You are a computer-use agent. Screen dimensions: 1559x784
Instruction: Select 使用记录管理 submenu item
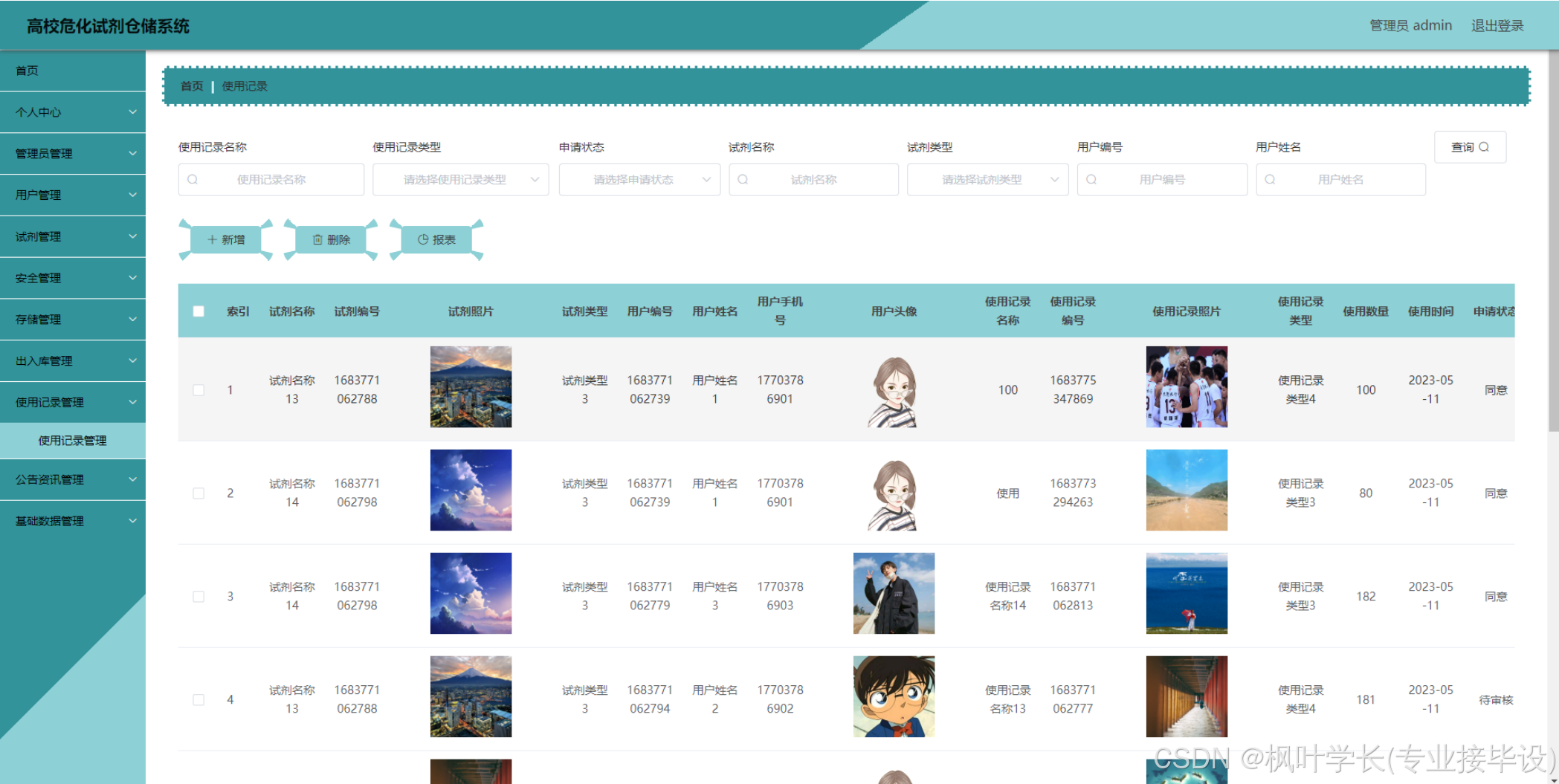(x=73, y=441)
